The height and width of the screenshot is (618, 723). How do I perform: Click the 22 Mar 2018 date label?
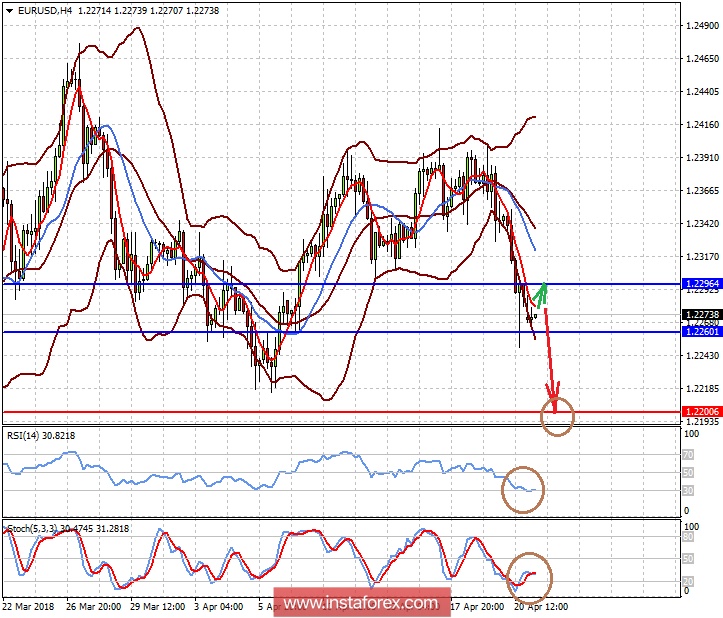point(30,607)
